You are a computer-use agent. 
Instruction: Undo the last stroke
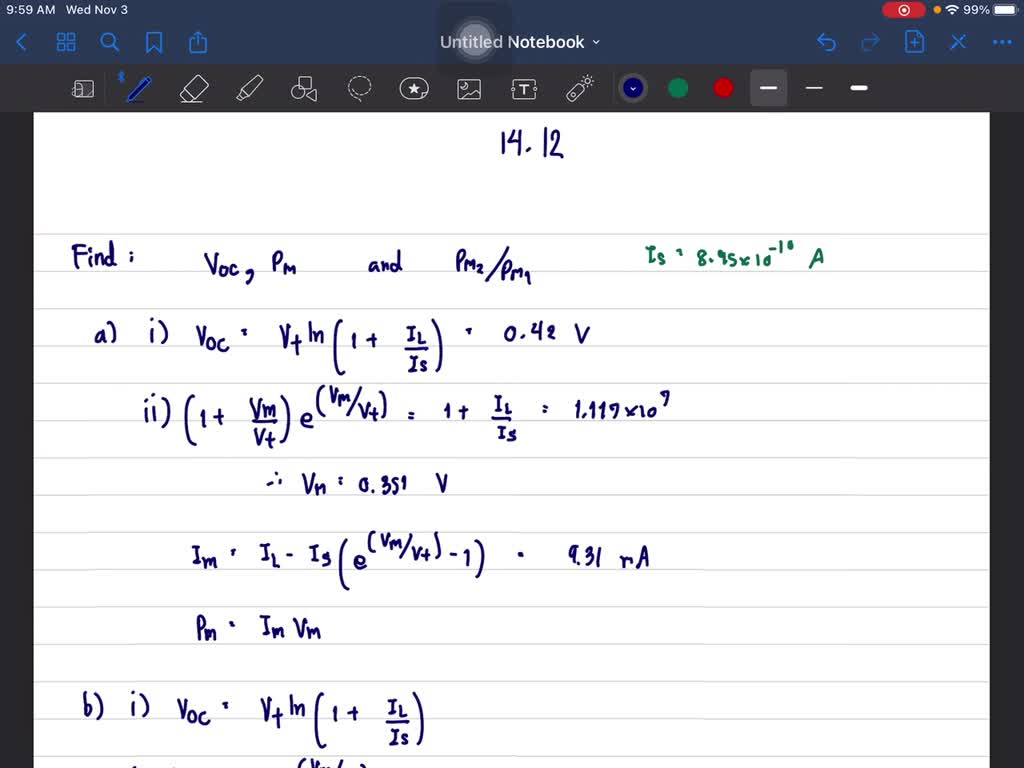(826, 42)
